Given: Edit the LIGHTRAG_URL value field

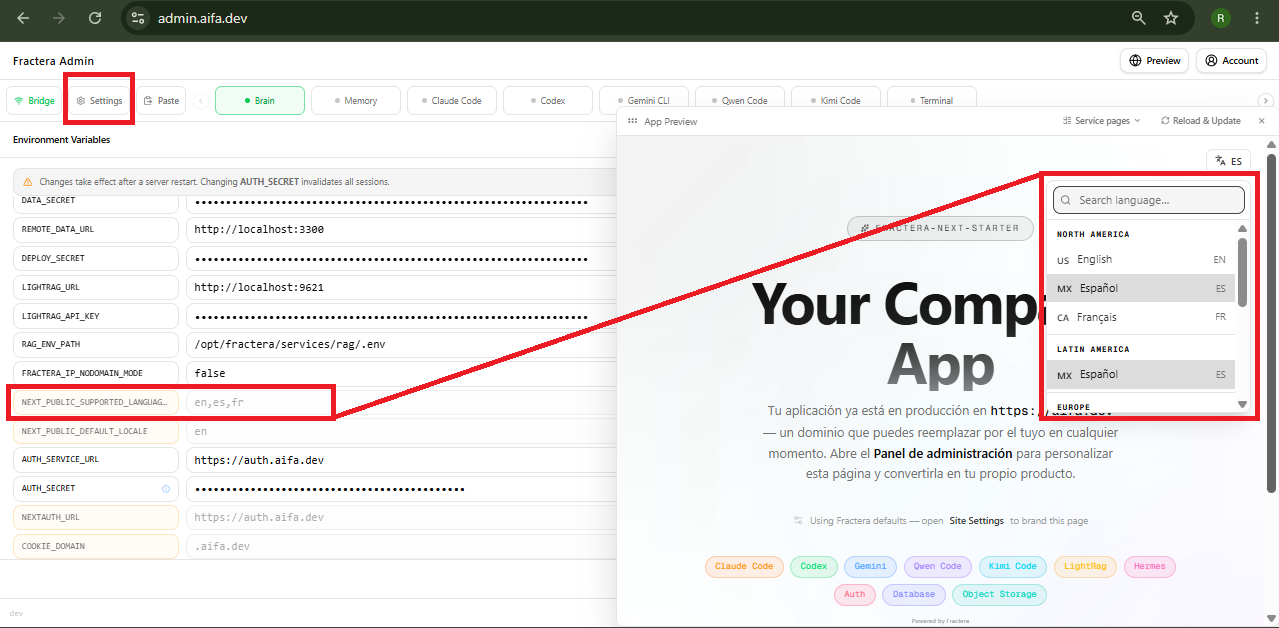Looking at the screenshot, I should pos(400,287).
